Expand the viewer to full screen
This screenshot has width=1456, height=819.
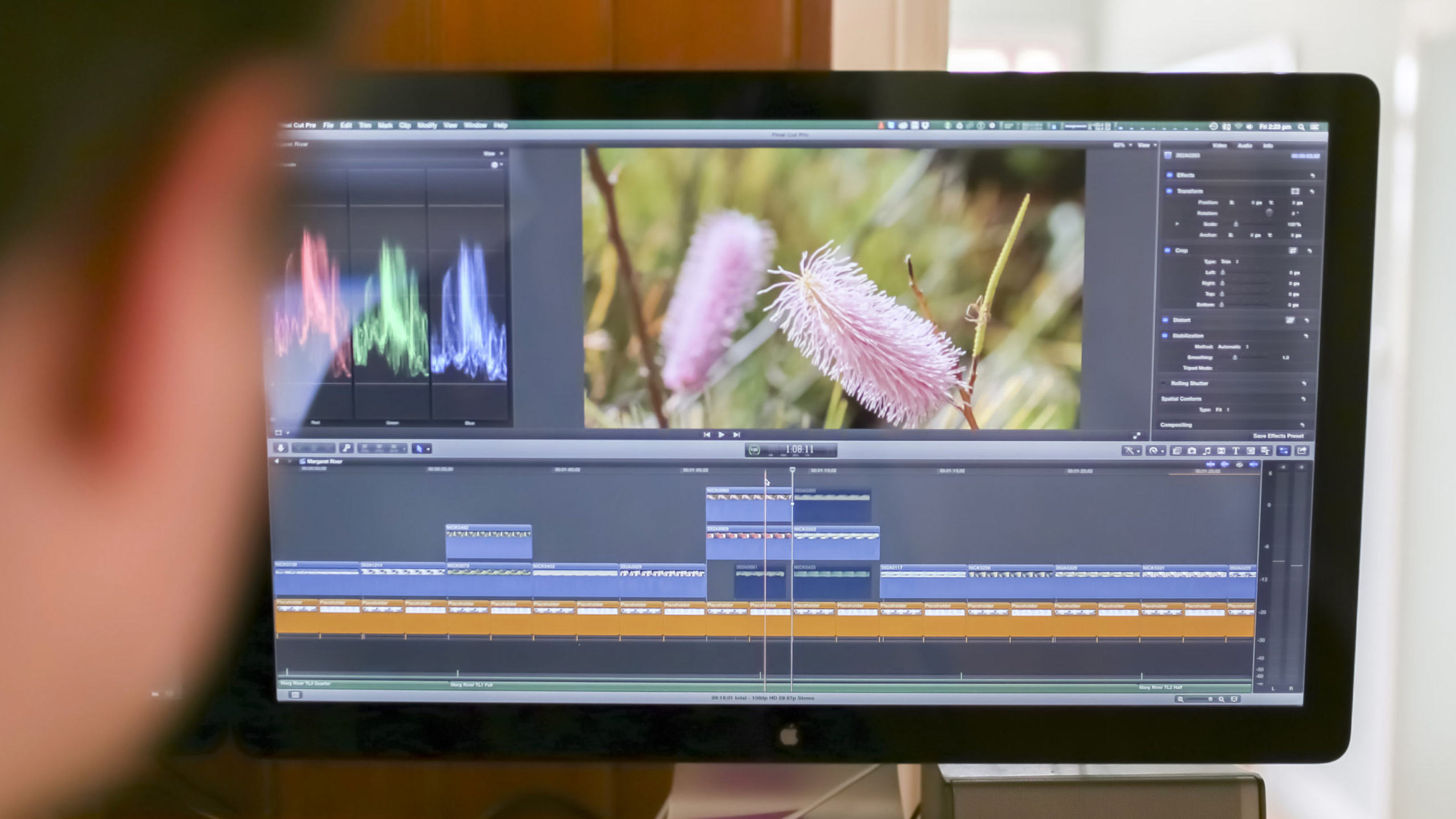coord(1137,435)
